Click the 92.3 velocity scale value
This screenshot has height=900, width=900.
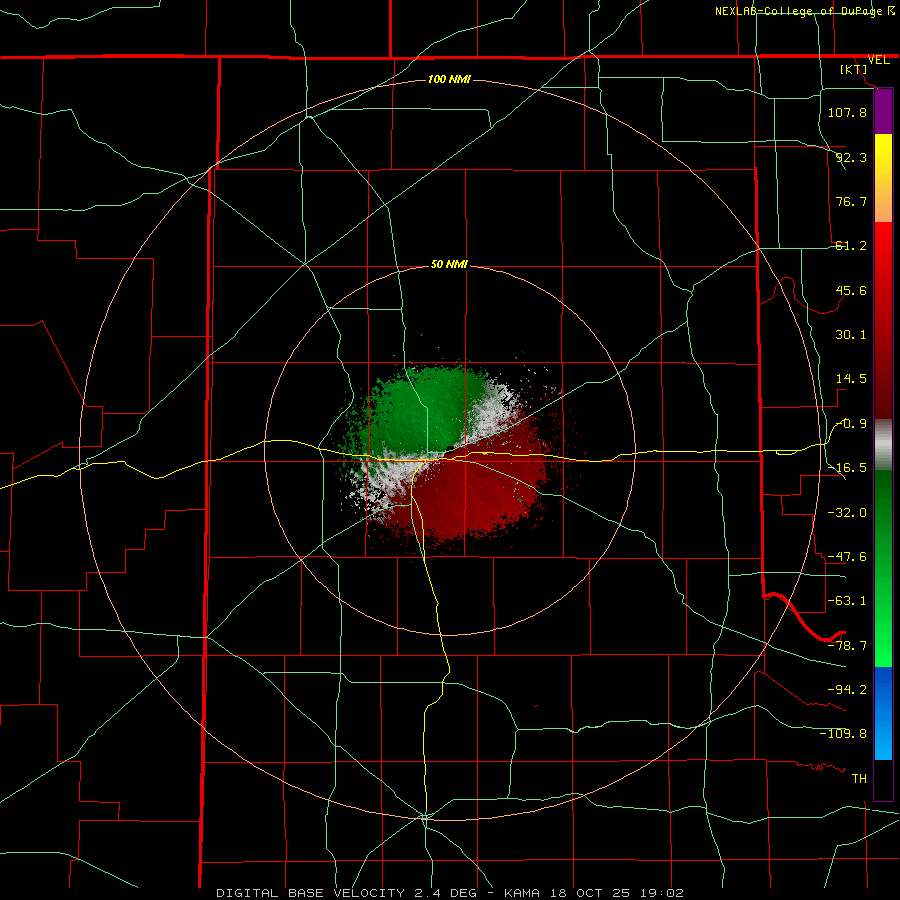(x=851, y=157)
